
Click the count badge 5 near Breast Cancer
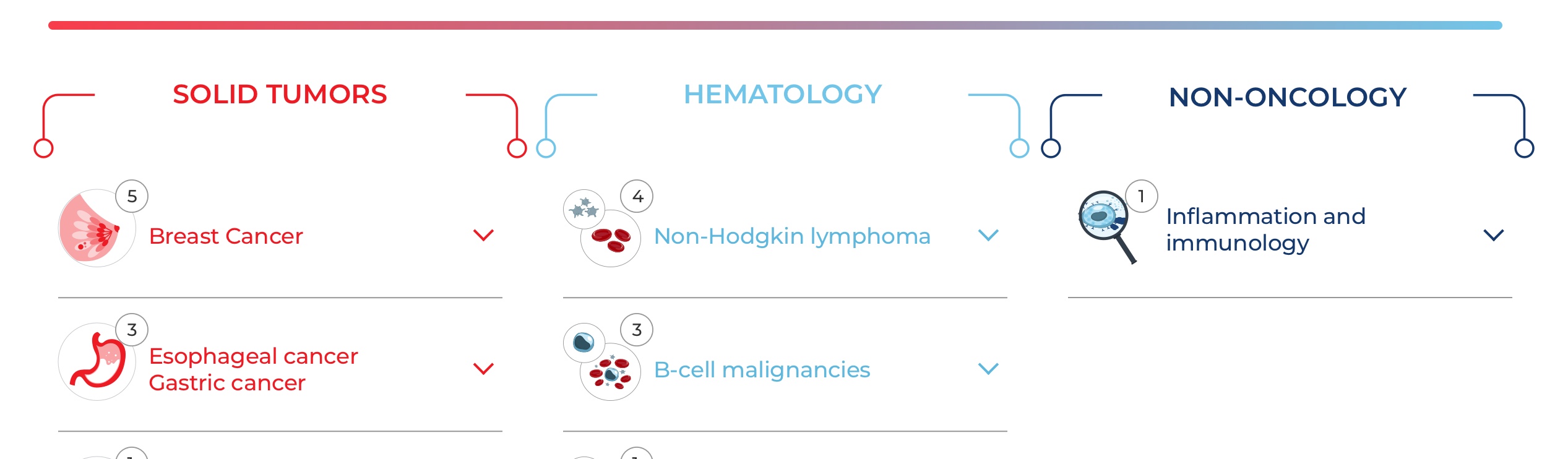pos(132,196)
